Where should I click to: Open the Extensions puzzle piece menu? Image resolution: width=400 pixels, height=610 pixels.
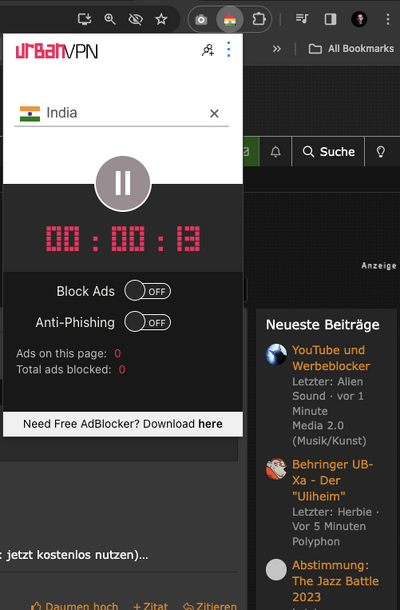[258, 19]
